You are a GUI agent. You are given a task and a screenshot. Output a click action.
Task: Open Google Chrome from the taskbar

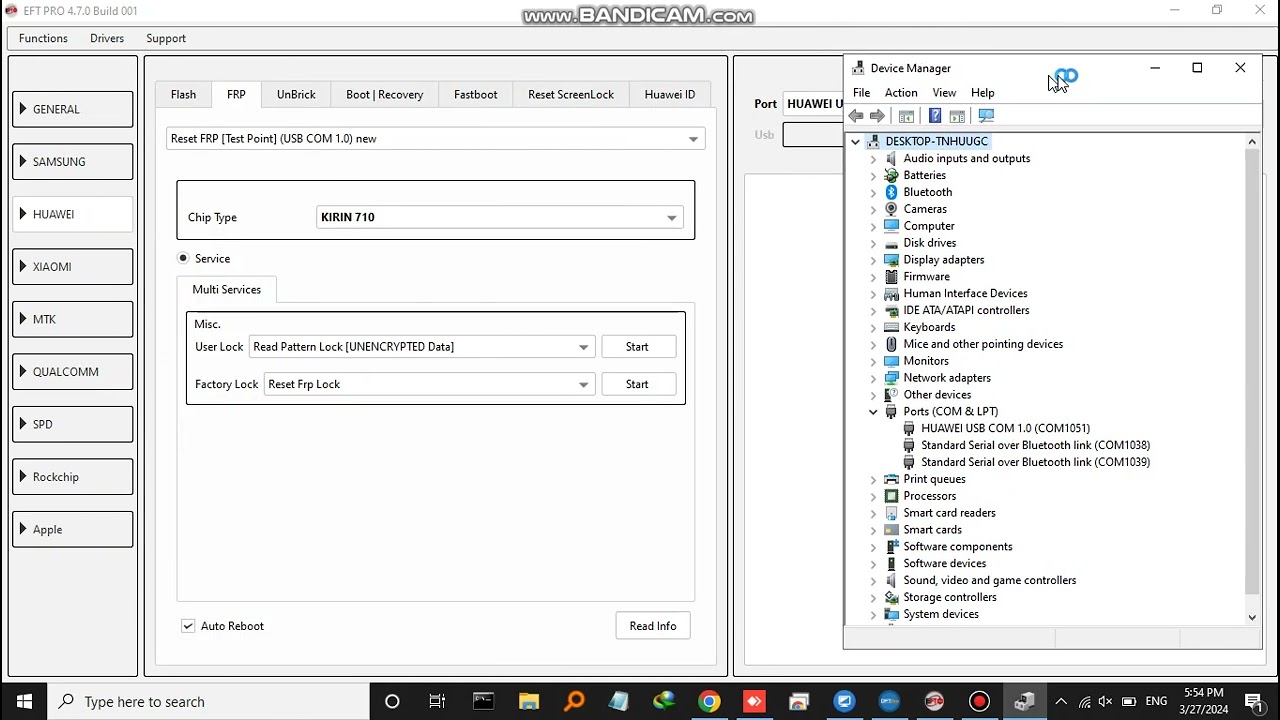point(709,702)
